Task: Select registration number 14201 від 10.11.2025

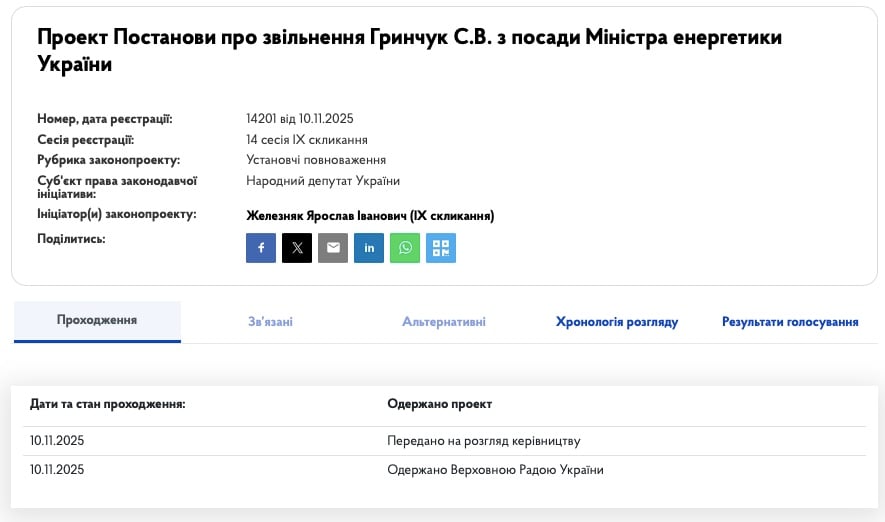Action: (300, 119)
